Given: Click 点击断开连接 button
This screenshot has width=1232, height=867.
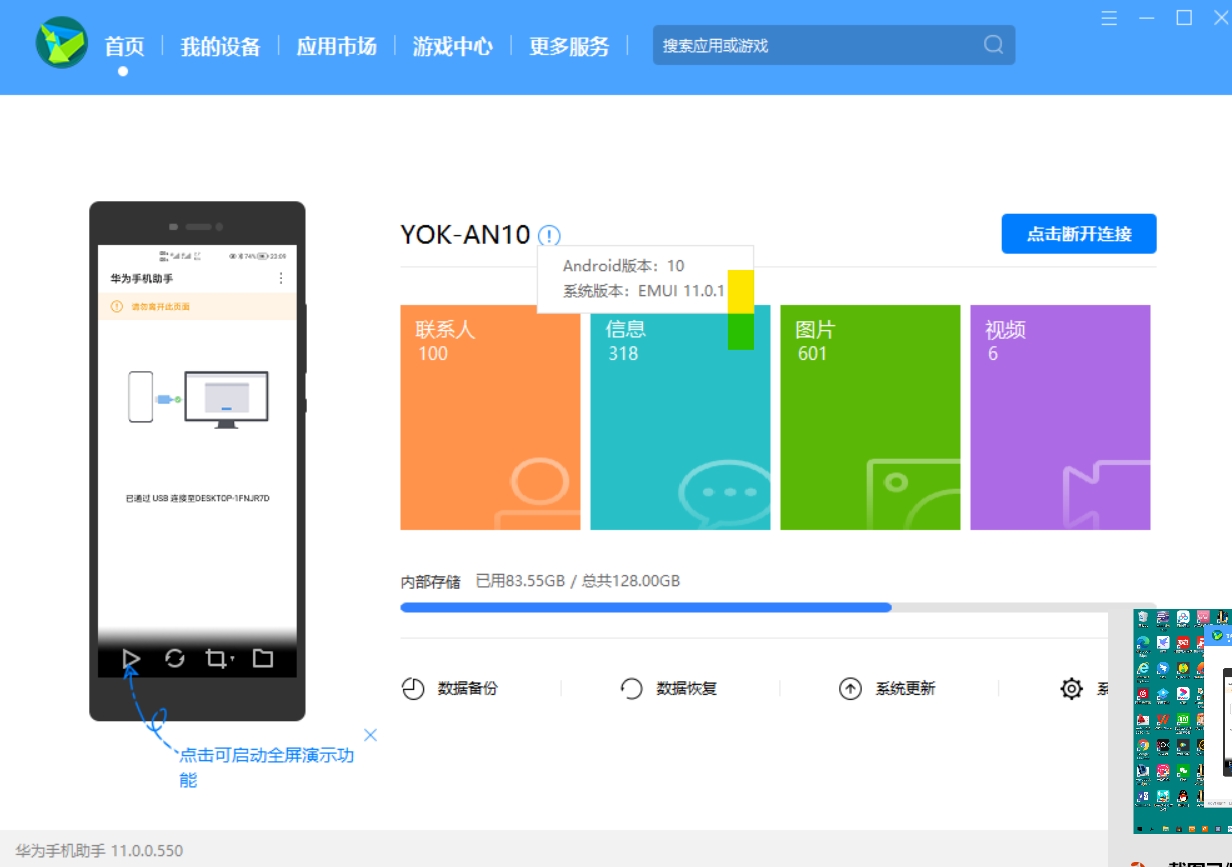Looking at the screenshot, I should point(1079,234).
